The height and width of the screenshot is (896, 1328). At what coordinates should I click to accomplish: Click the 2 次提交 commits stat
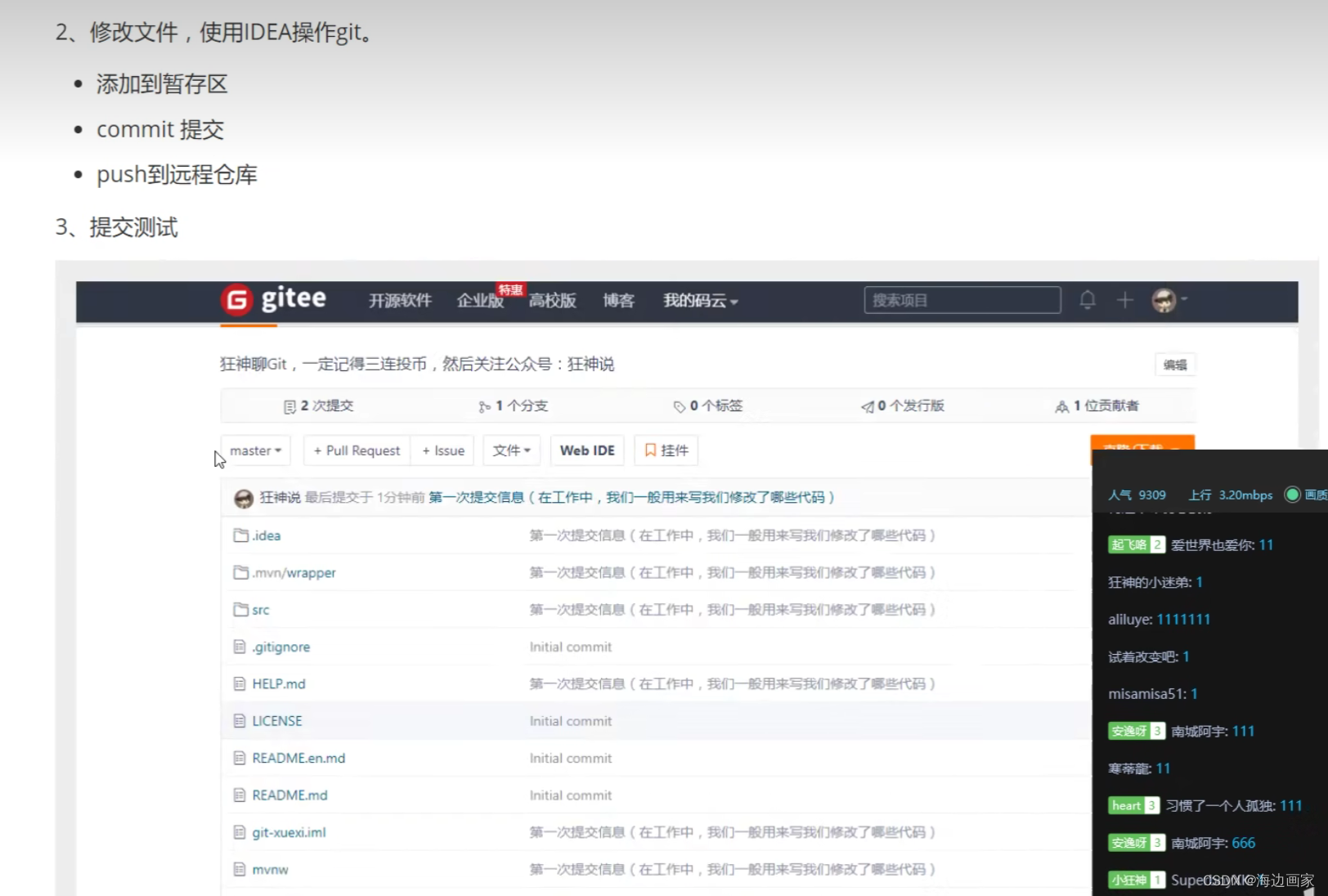319,405
